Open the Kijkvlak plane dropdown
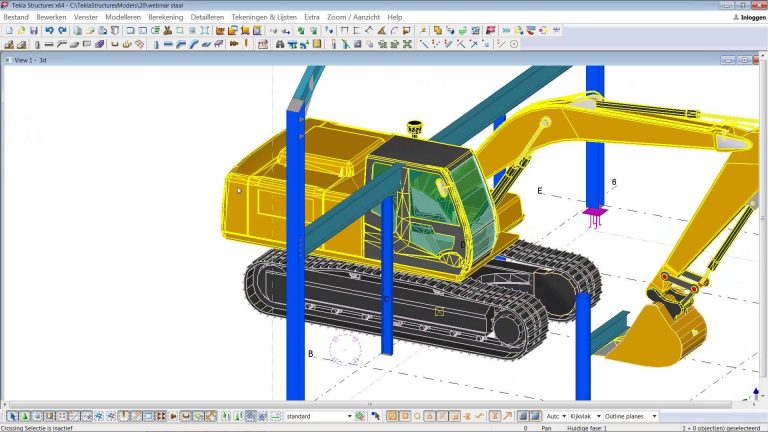The height and width of the screenshot is (432, 768). coord(599,416)
